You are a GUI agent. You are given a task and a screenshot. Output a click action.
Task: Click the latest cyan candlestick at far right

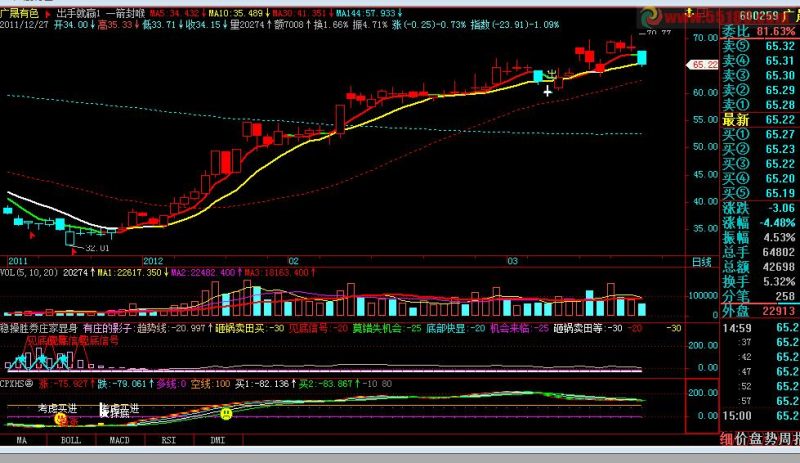coord(642,58)
